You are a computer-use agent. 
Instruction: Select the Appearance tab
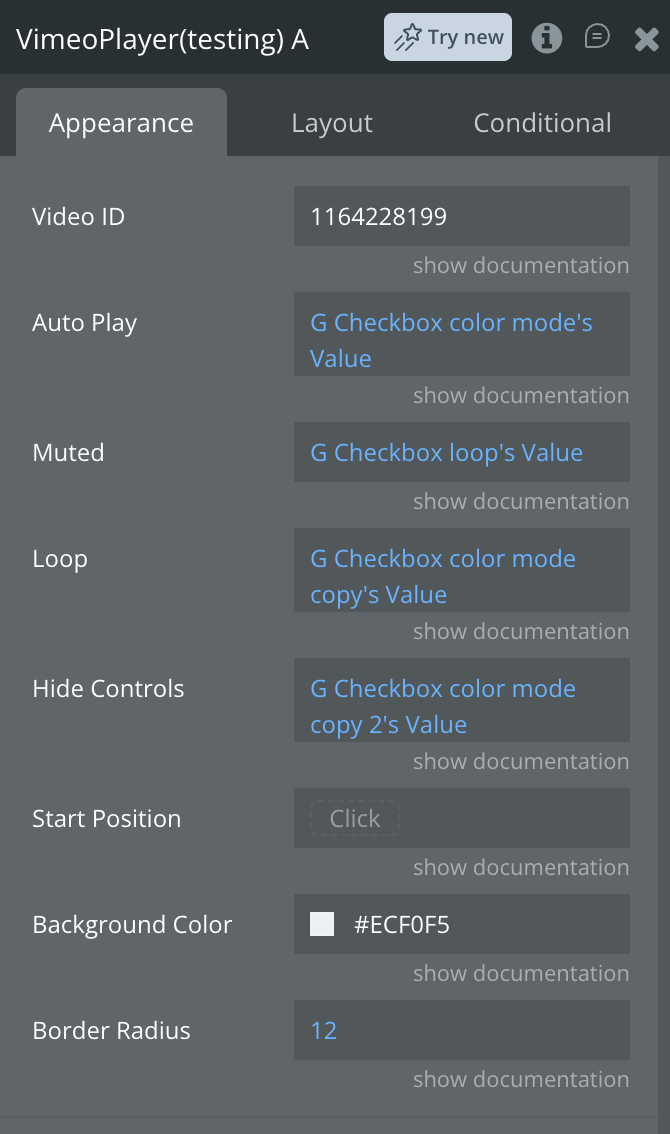pyautogui.click(x=121, y=123)
